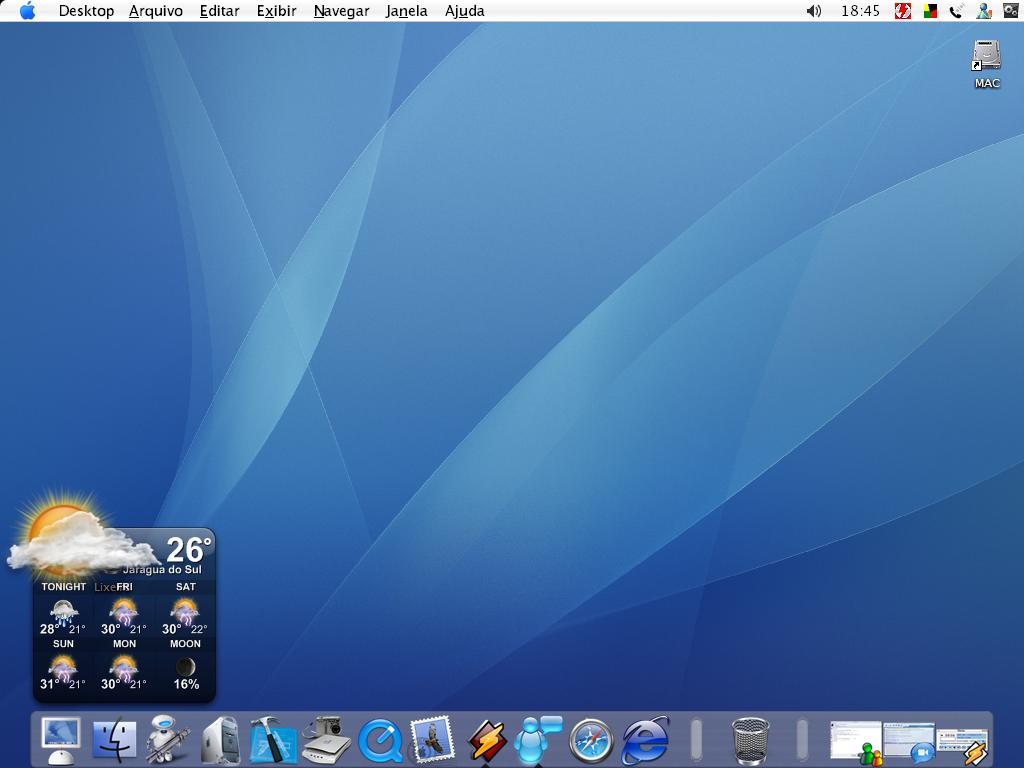Mute audio via the speaker menu bar icon
This screenshot has width=1024, height=768.
point(813,11)
